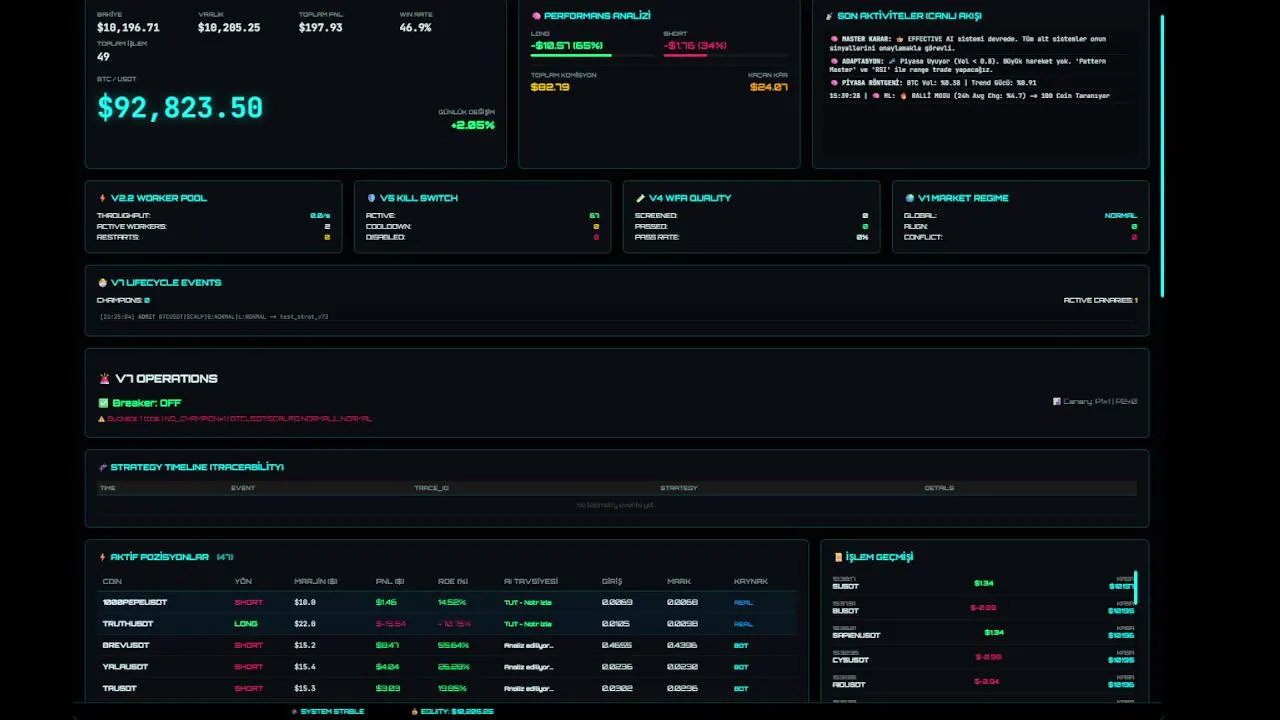Click the main page vertical scrollbar
This screenshot has height=720, width=1280.
(x=1162, y=155)
